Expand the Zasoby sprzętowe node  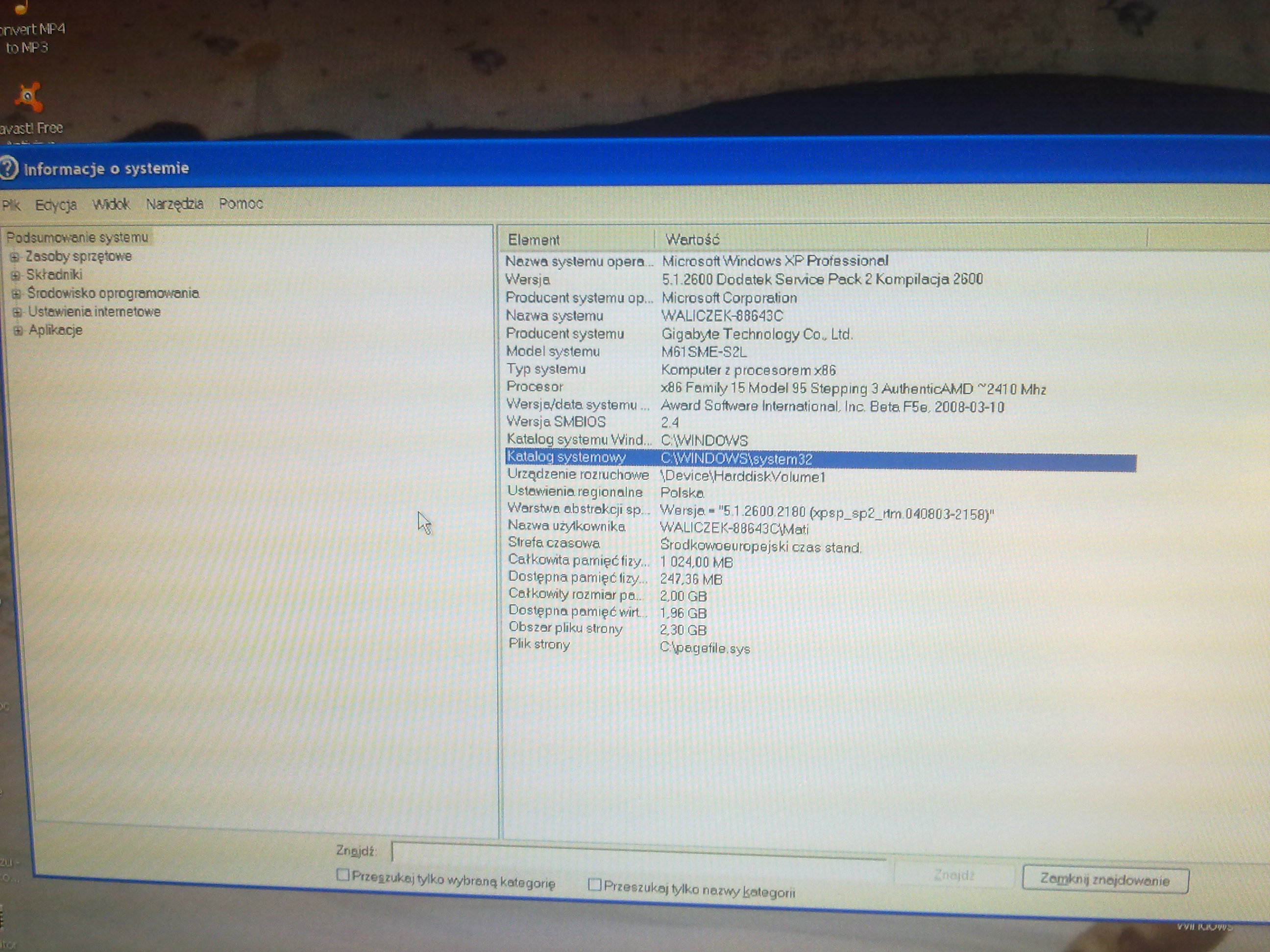tap(15, 257)
